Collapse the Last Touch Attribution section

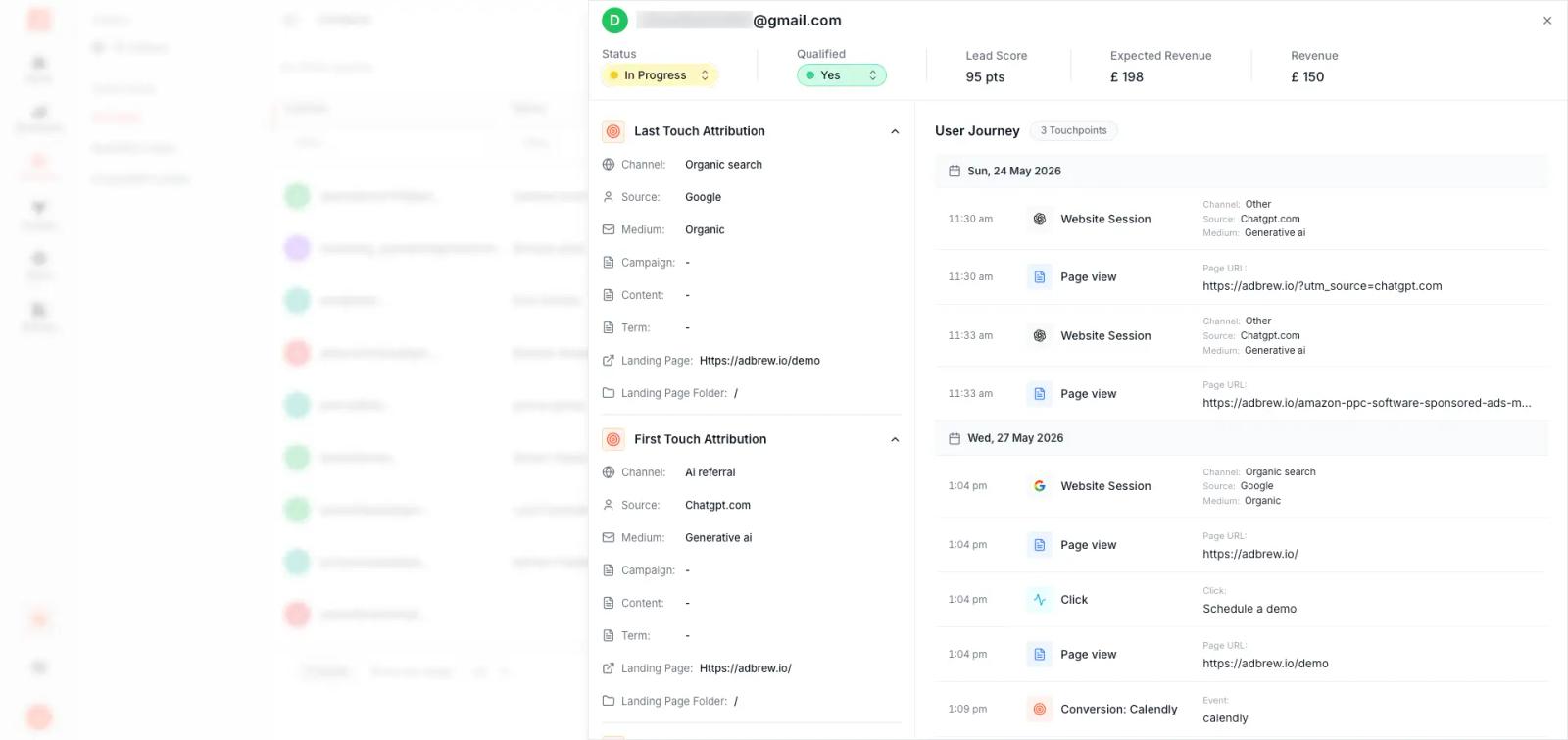(x=895, y=131)
